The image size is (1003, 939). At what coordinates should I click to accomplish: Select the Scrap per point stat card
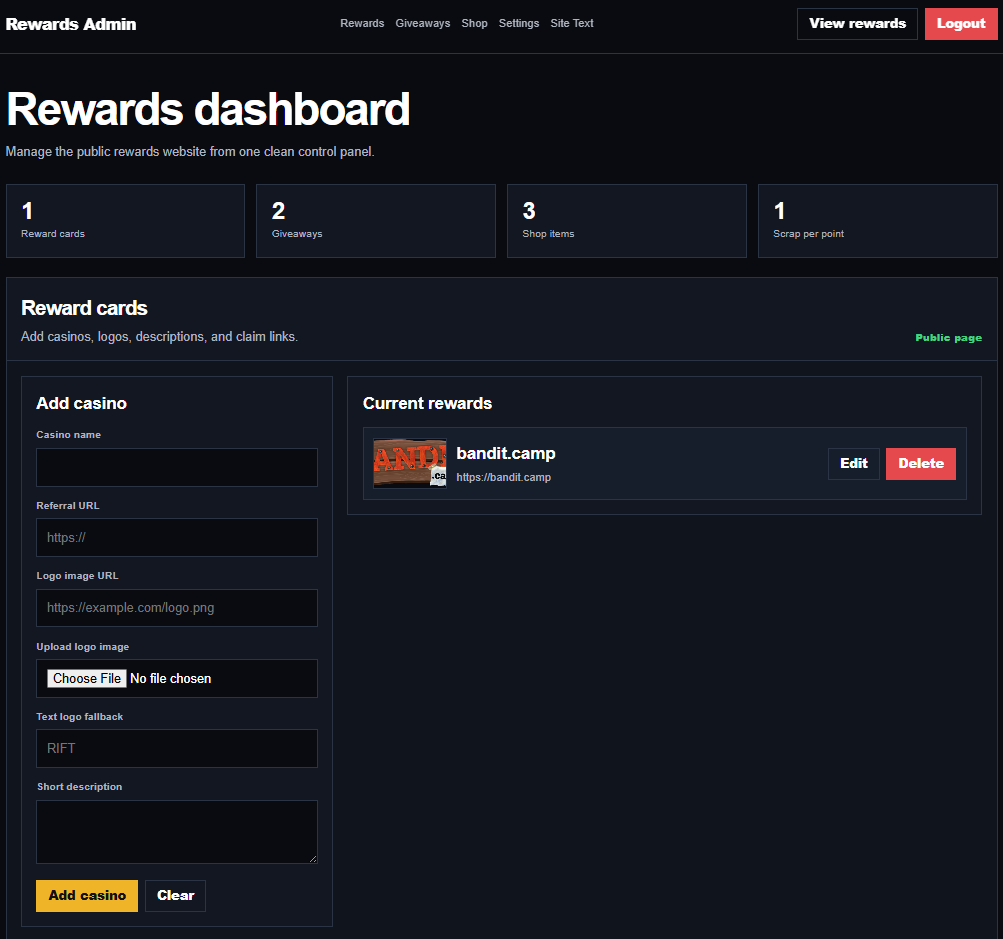tap(878, 221)
